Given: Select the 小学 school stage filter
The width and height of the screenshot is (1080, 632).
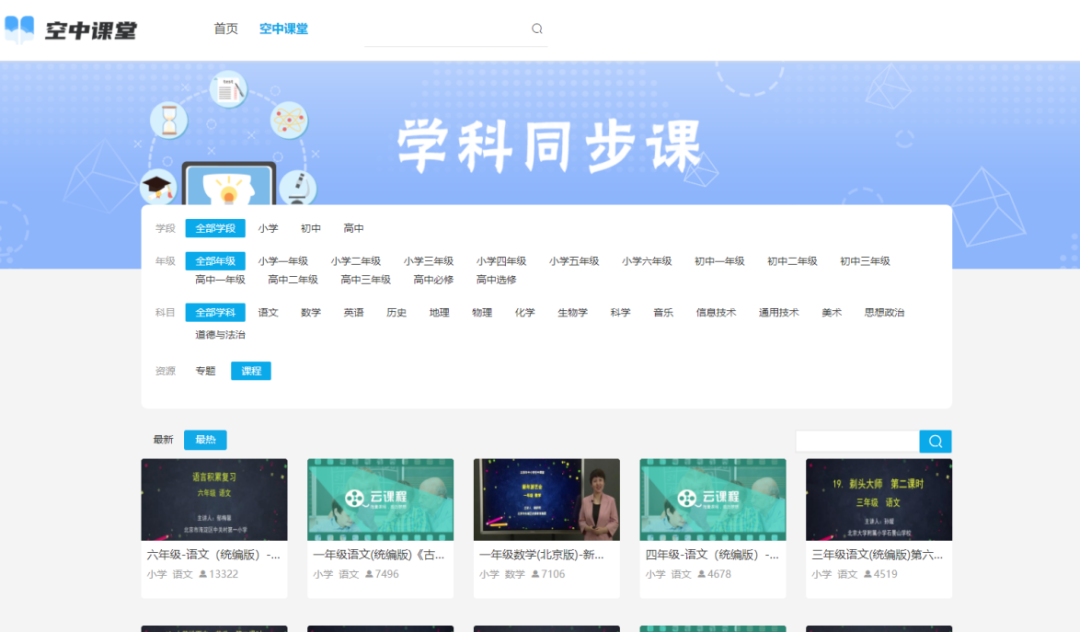Looking at the screenshot, I should coord(268,228).
